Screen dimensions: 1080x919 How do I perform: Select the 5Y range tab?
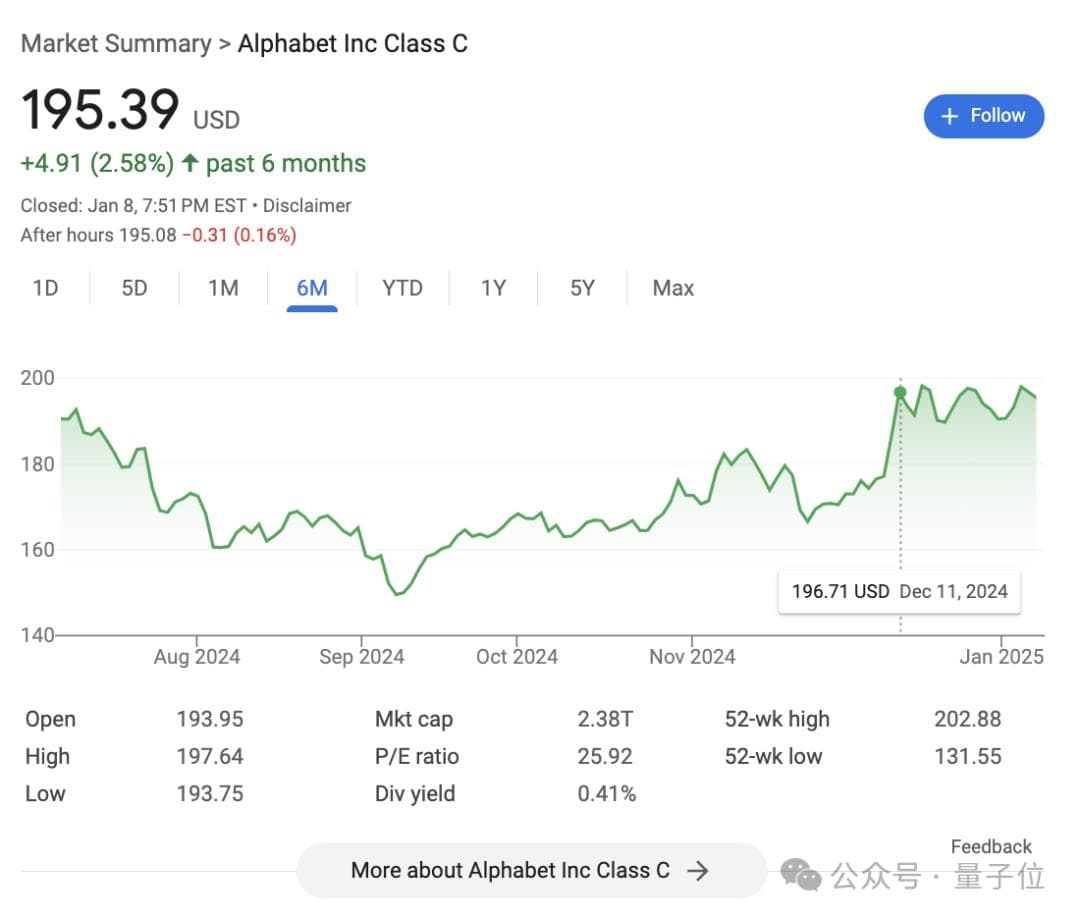[582, 288]
